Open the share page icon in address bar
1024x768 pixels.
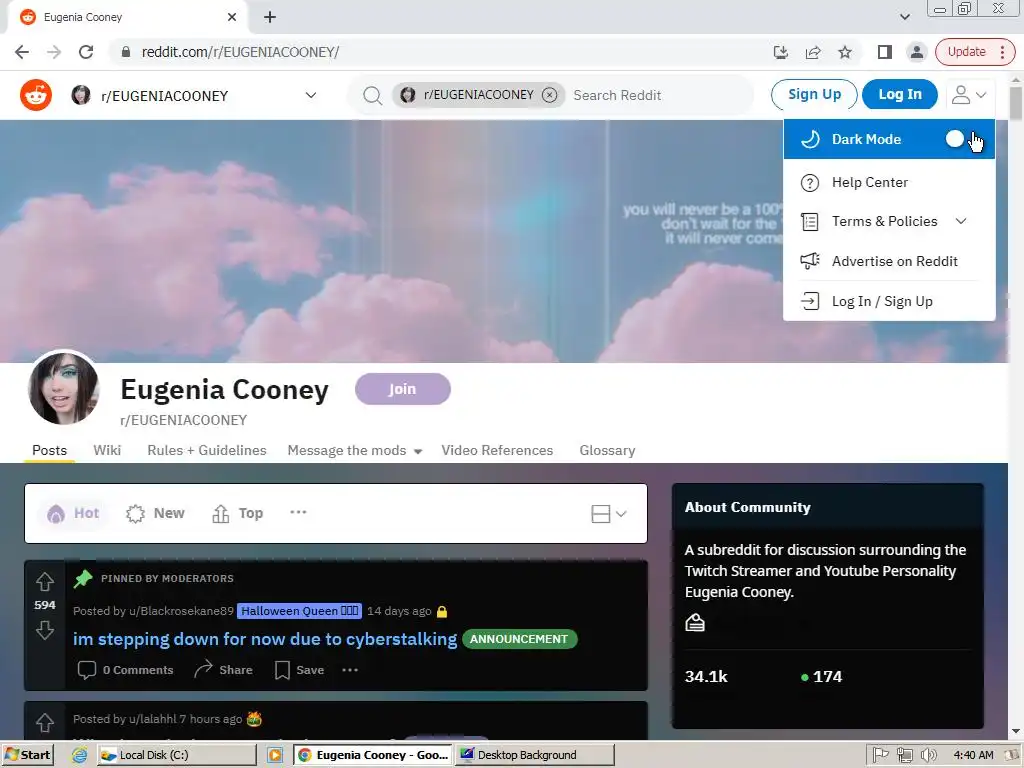(x=813, y=52)
